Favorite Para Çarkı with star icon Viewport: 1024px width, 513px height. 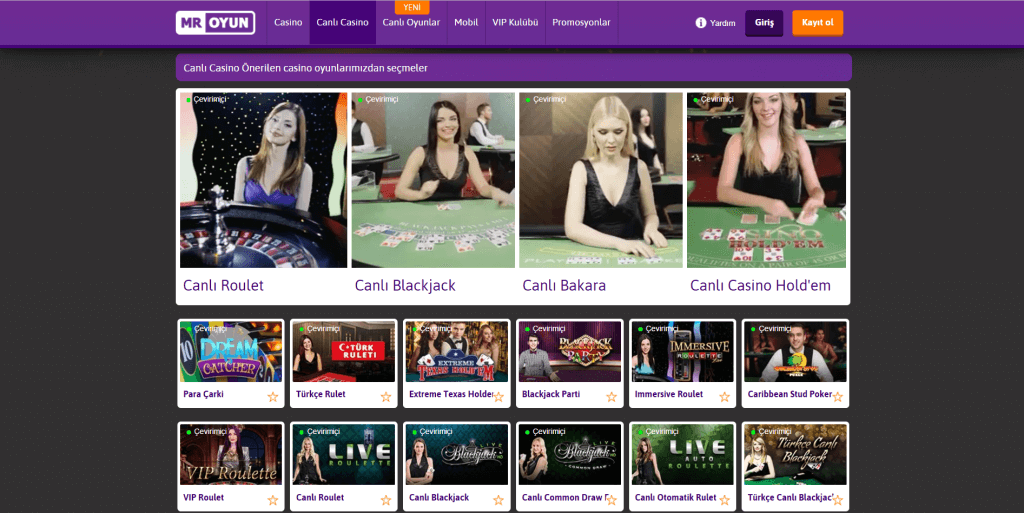(273, 397)
